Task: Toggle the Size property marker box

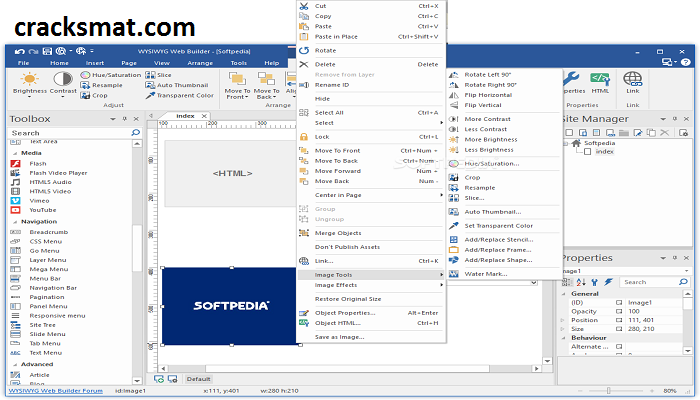Action: point(619,329)
